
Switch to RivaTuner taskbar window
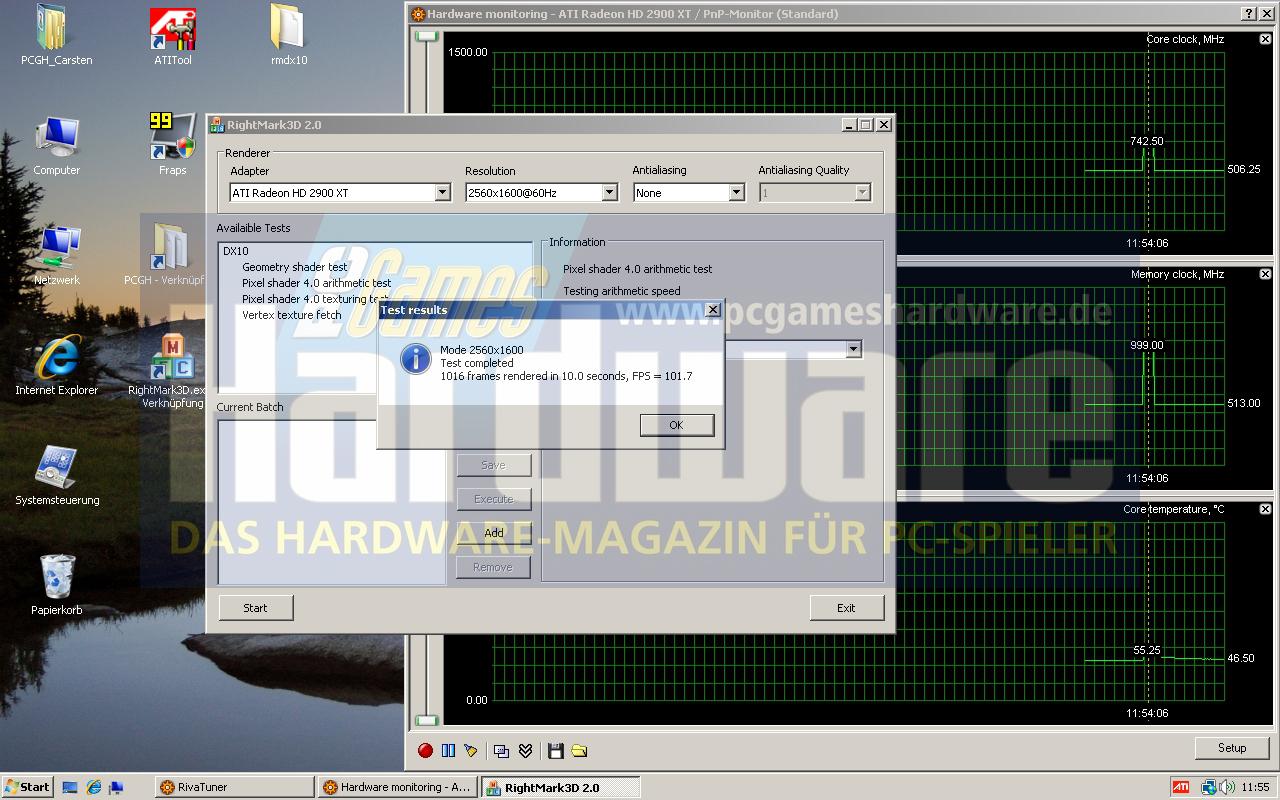coord(235,787)
